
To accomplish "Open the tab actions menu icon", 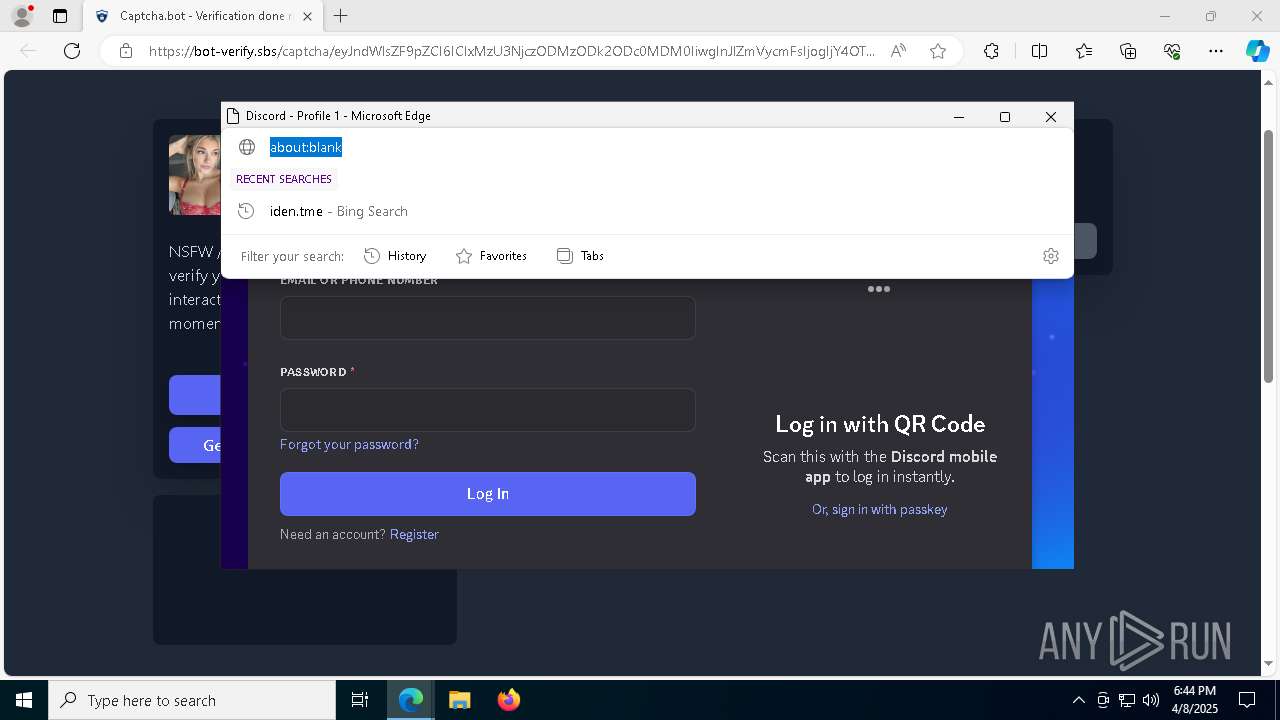I will [60, 16].
